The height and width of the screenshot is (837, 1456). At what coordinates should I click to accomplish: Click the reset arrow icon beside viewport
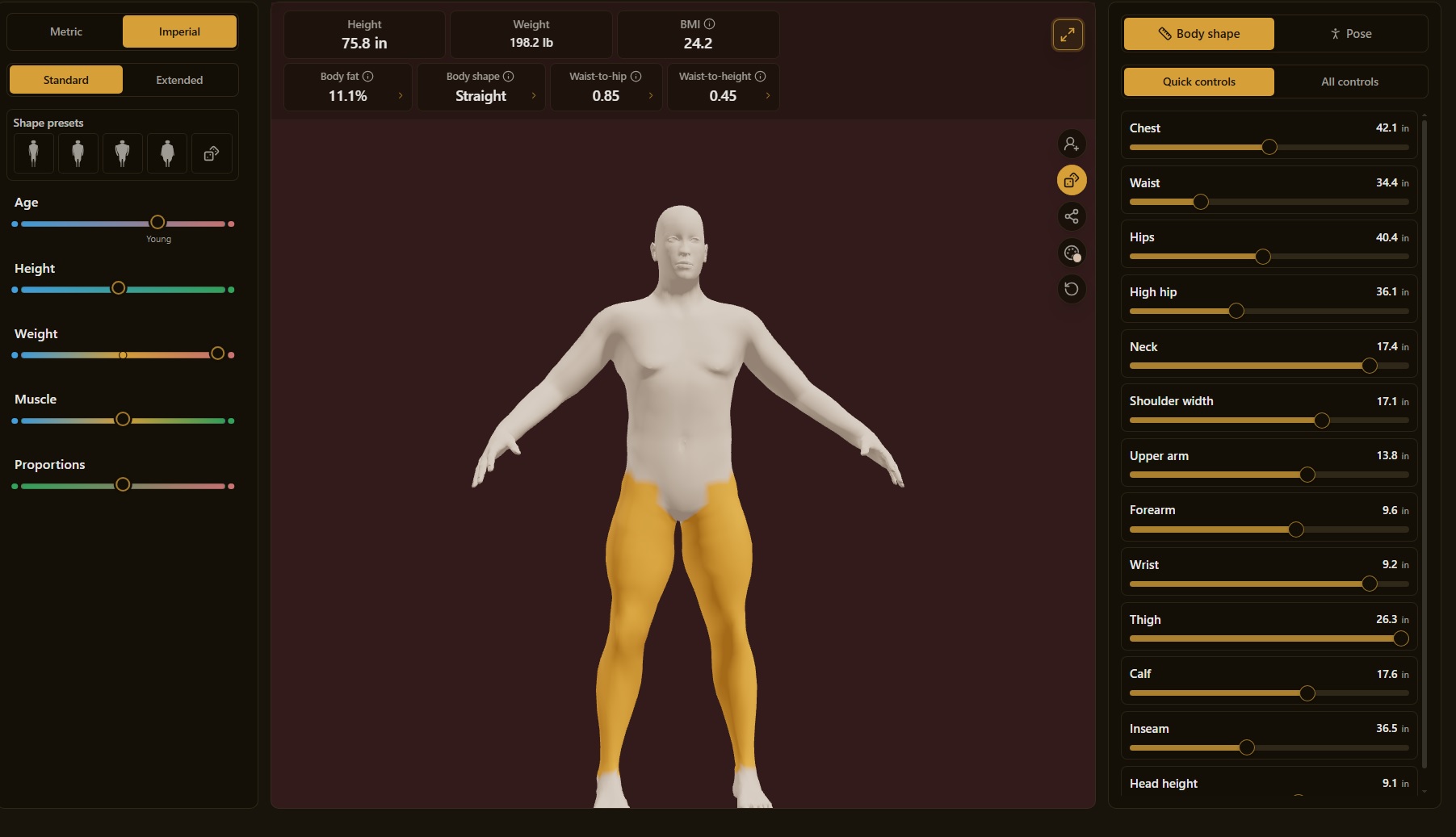(x=1072, y=289)
